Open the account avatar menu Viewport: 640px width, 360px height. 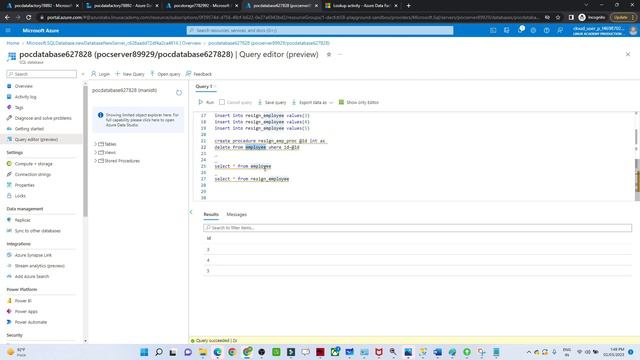(x=633, y=31)
